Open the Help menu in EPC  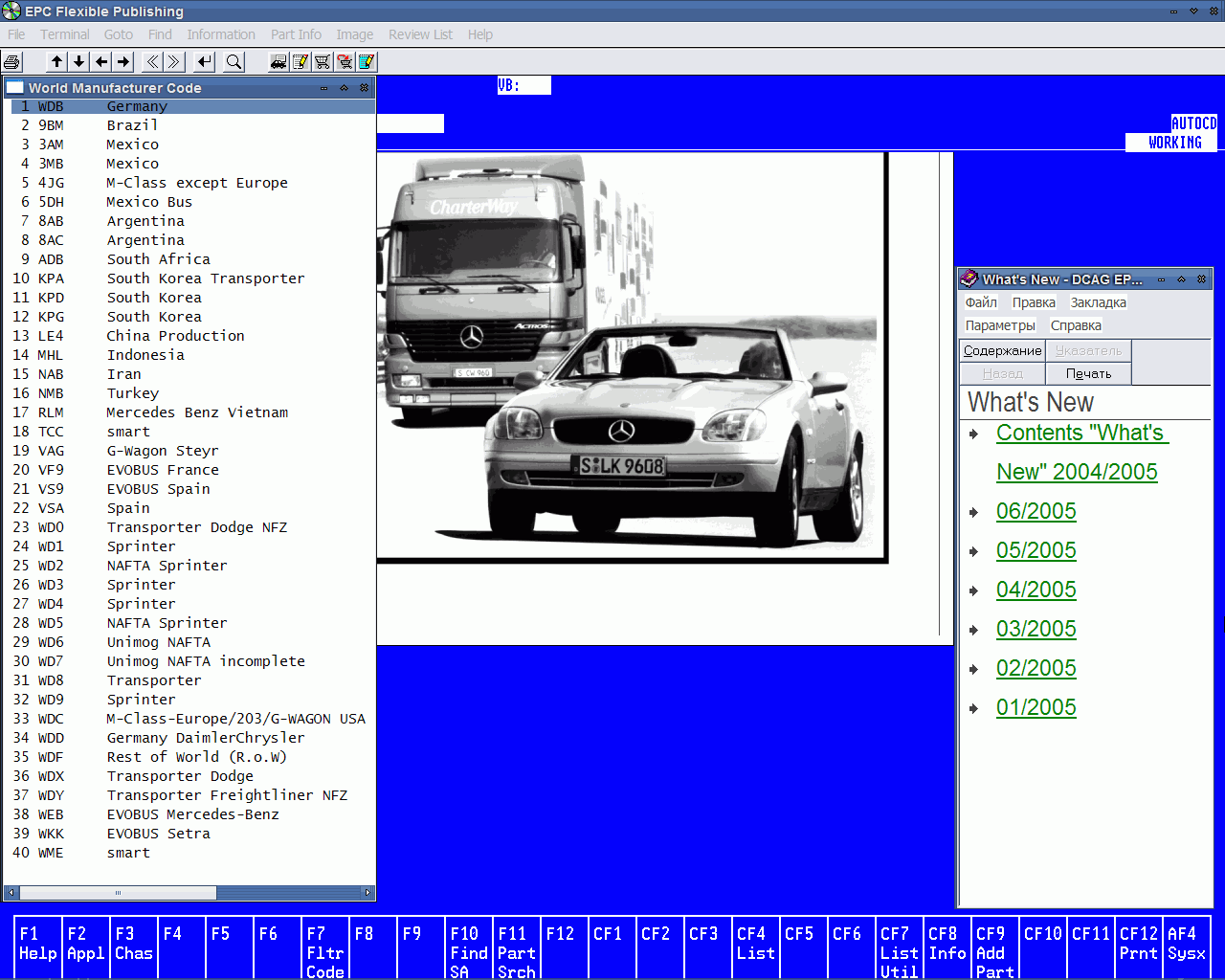[480, 34]
